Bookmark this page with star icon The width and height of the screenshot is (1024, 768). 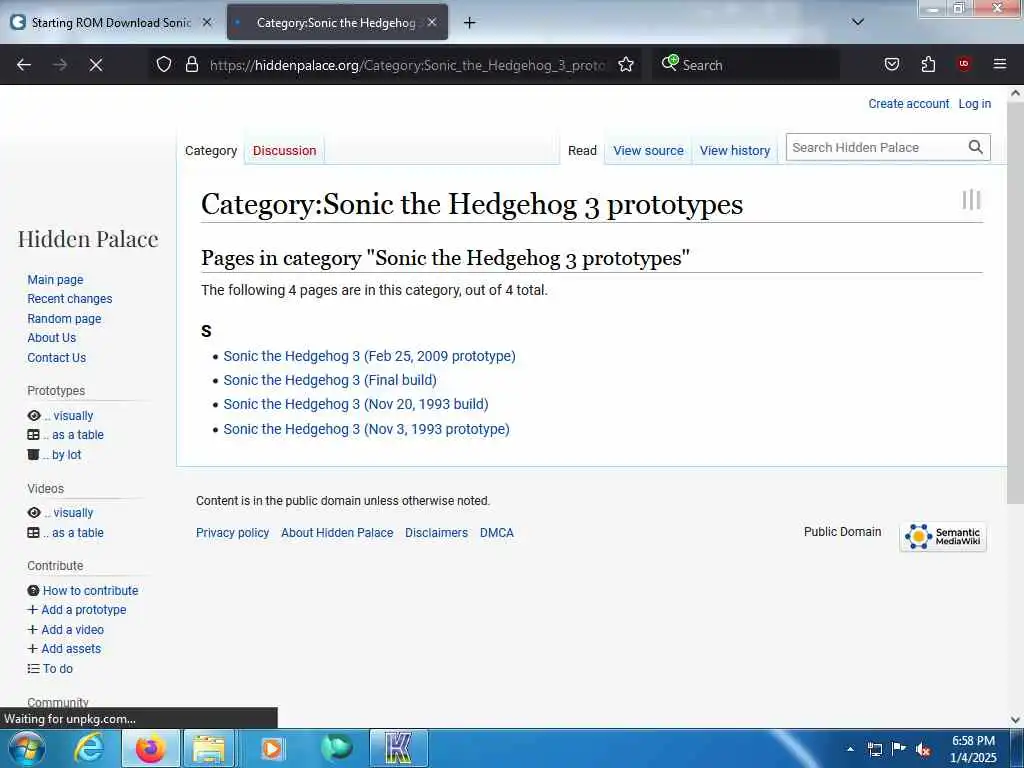pos(626,65)
